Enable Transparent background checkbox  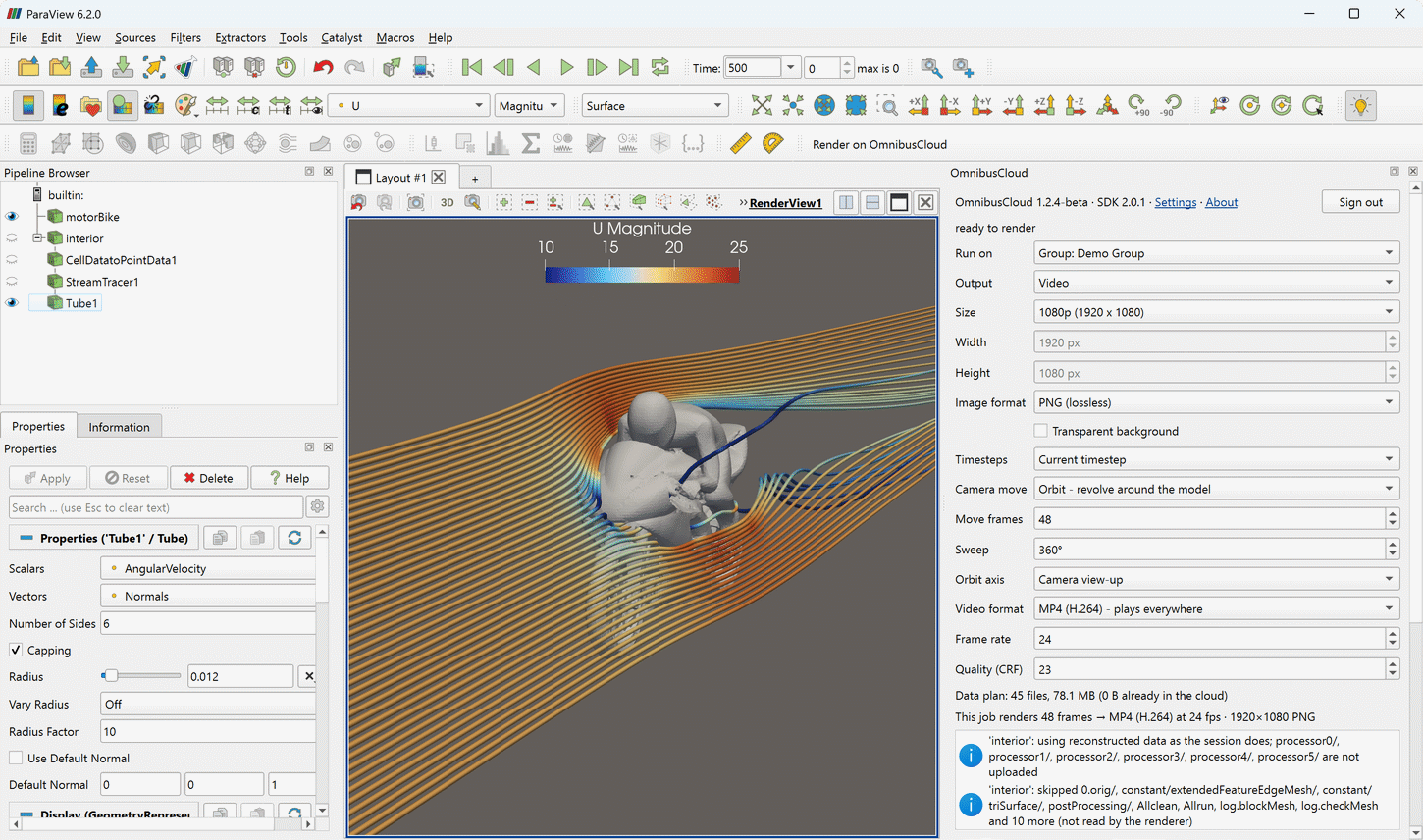coord(1040,431)
